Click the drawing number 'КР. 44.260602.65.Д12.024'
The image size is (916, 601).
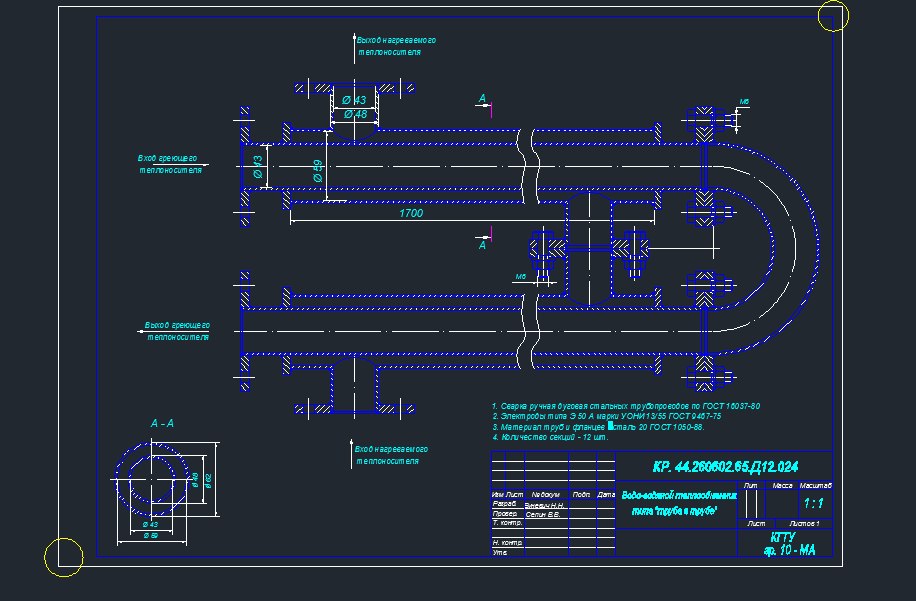[725, 467]
